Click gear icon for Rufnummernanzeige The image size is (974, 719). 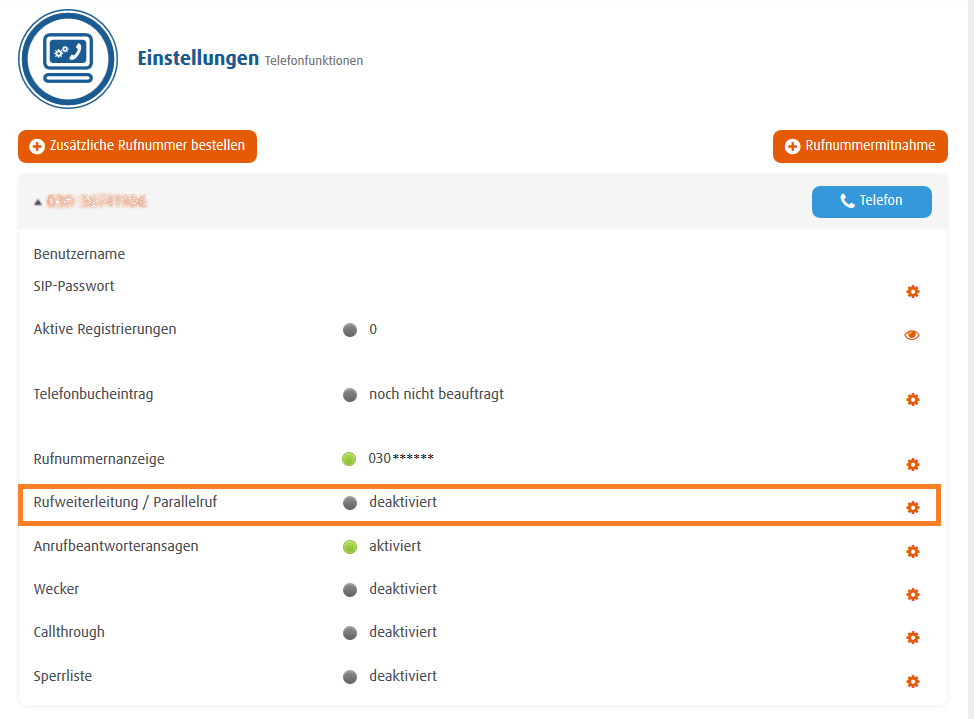click(912, 465)
